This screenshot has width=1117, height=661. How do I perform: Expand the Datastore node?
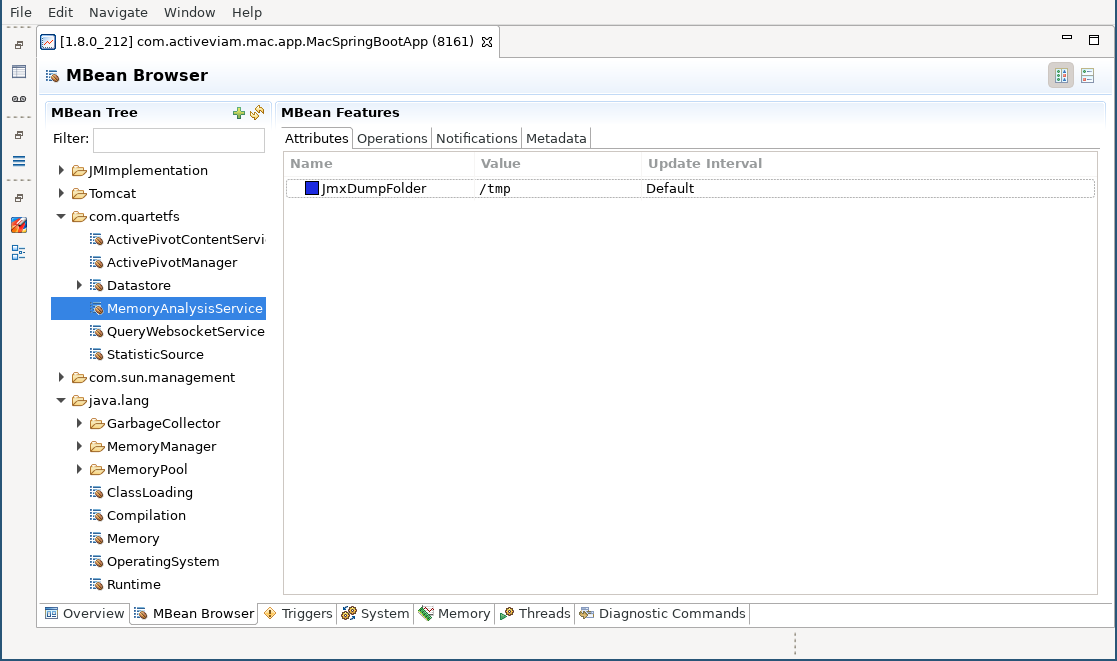tap(80, 286)
